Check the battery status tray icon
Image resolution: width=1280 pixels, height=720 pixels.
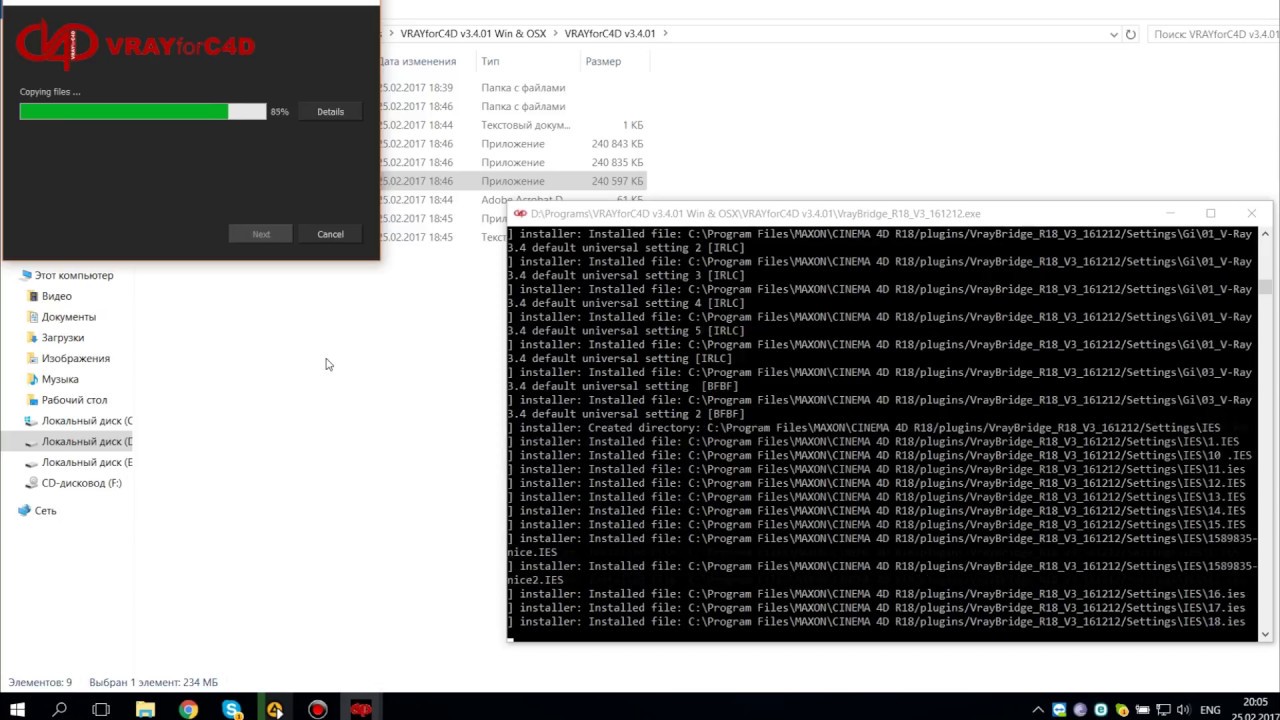[x=1143, y=710]
